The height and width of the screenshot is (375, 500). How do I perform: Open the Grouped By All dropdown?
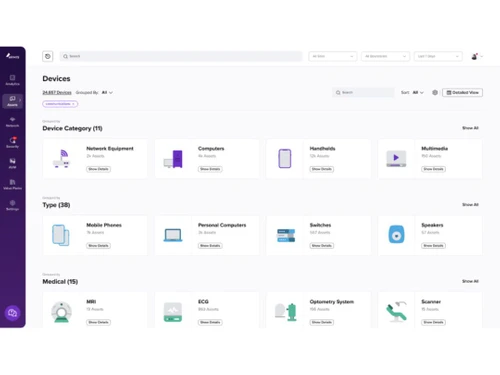point(107,92)
